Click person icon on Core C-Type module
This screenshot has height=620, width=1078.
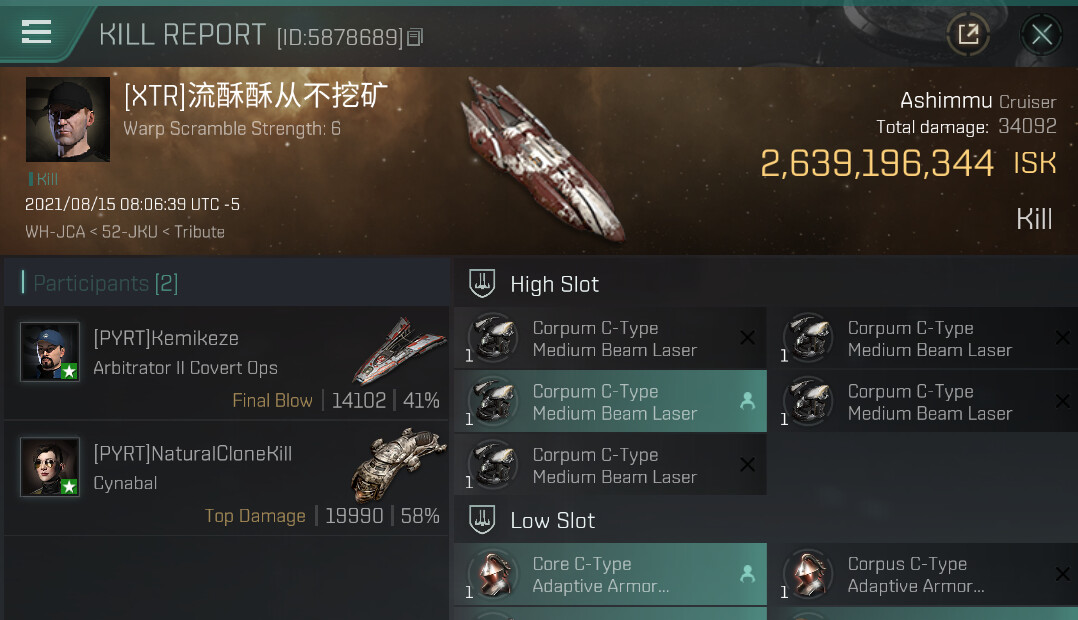[747, 574]
